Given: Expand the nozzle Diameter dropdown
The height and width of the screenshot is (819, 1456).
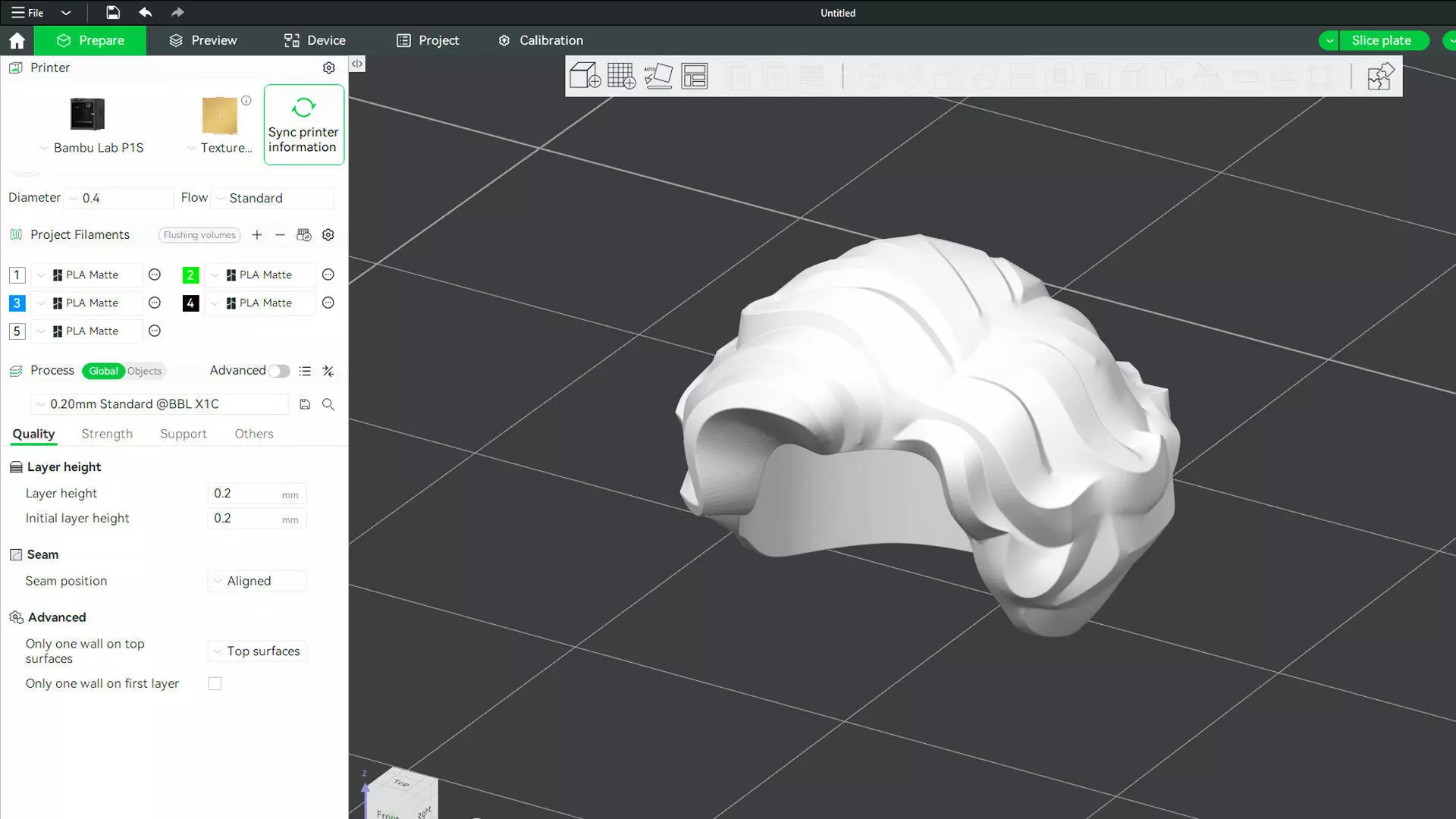Looking at the screenshot, I should pyautogui.click(x=119, y=198).
